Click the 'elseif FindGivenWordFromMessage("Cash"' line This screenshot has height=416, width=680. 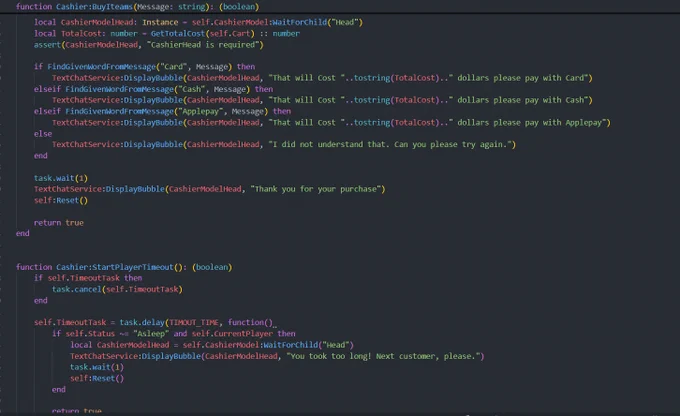[154, 89]
